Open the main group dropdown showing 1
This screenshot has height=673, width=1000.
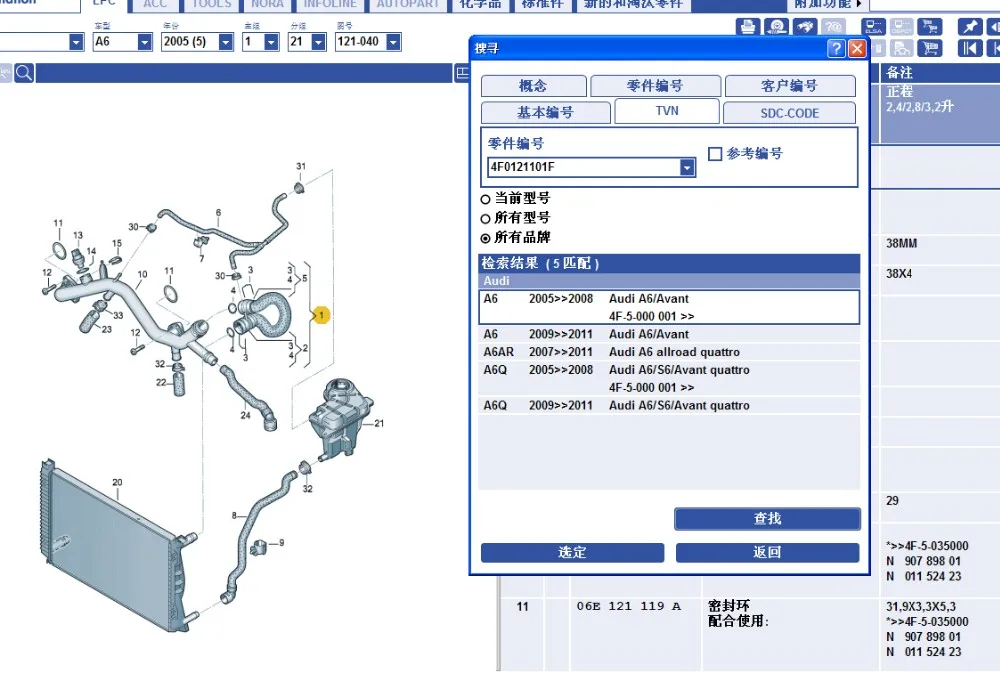[x=272, y=42]
